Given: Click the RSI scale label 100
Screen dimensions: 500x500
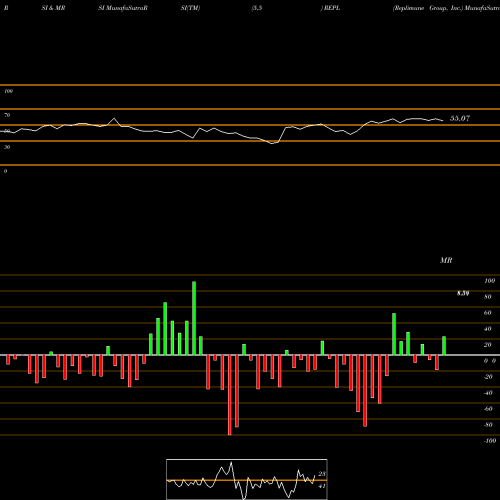Looking at the screenshot, I should [x=8, y=91].
